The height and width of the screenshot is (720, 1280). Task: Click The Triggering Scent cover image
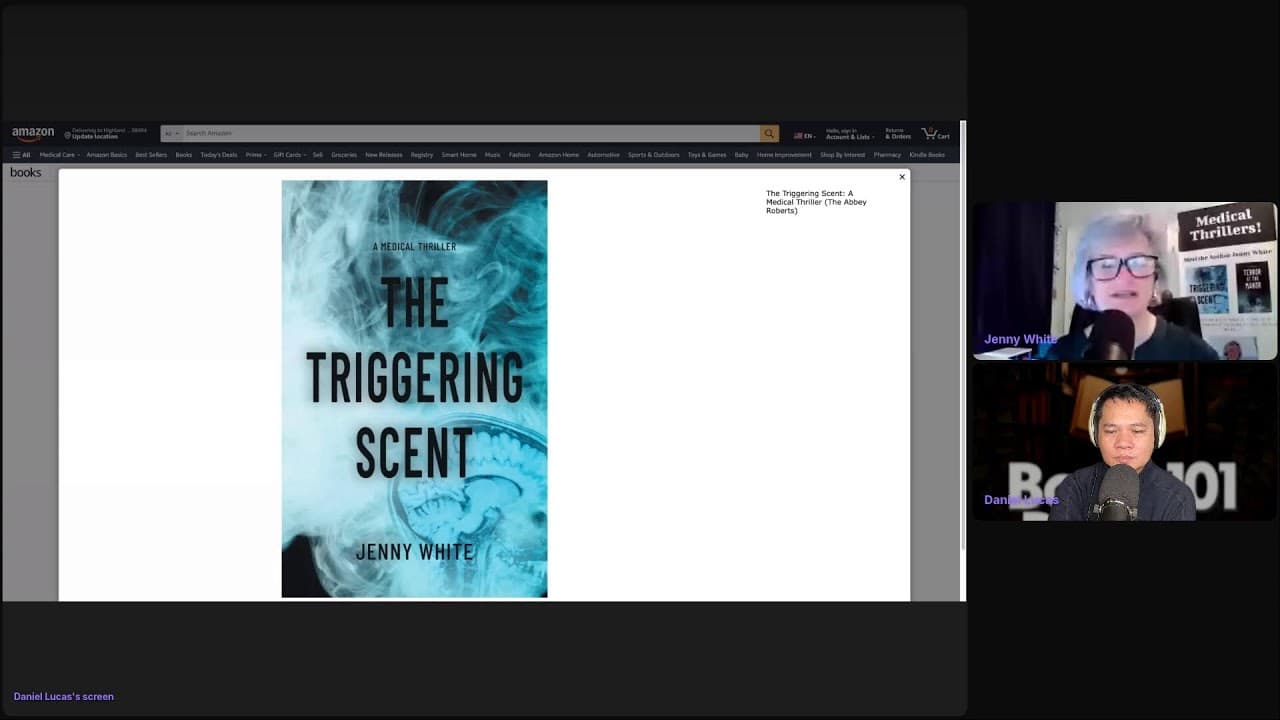[x=414, y=389]
